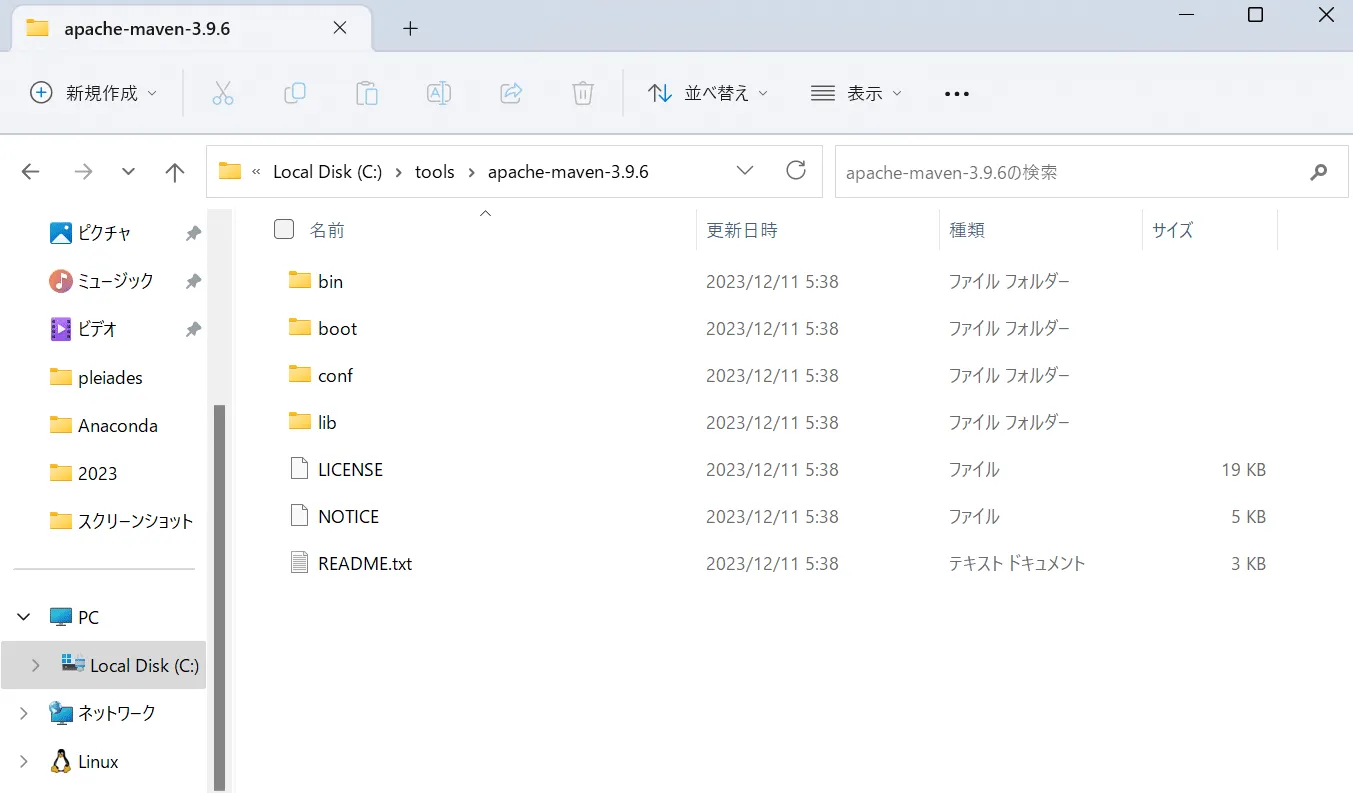Click the LICENSE file name
The height and width of the screenshot is (793, 1353).
point(350,470)
